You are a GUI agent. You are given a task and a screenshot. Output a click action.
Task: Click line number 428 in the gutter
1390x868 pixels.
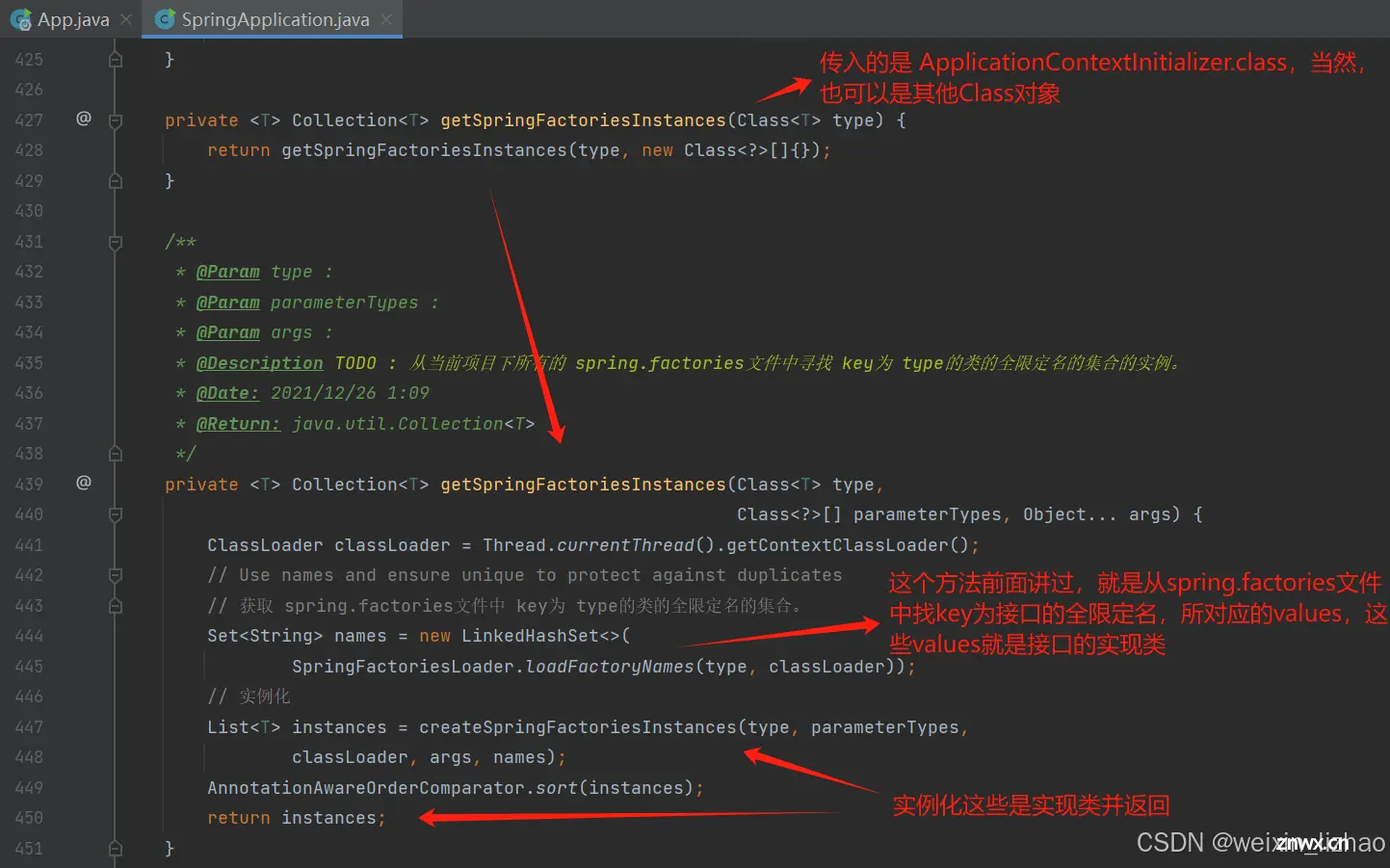[x=29, y=150]
